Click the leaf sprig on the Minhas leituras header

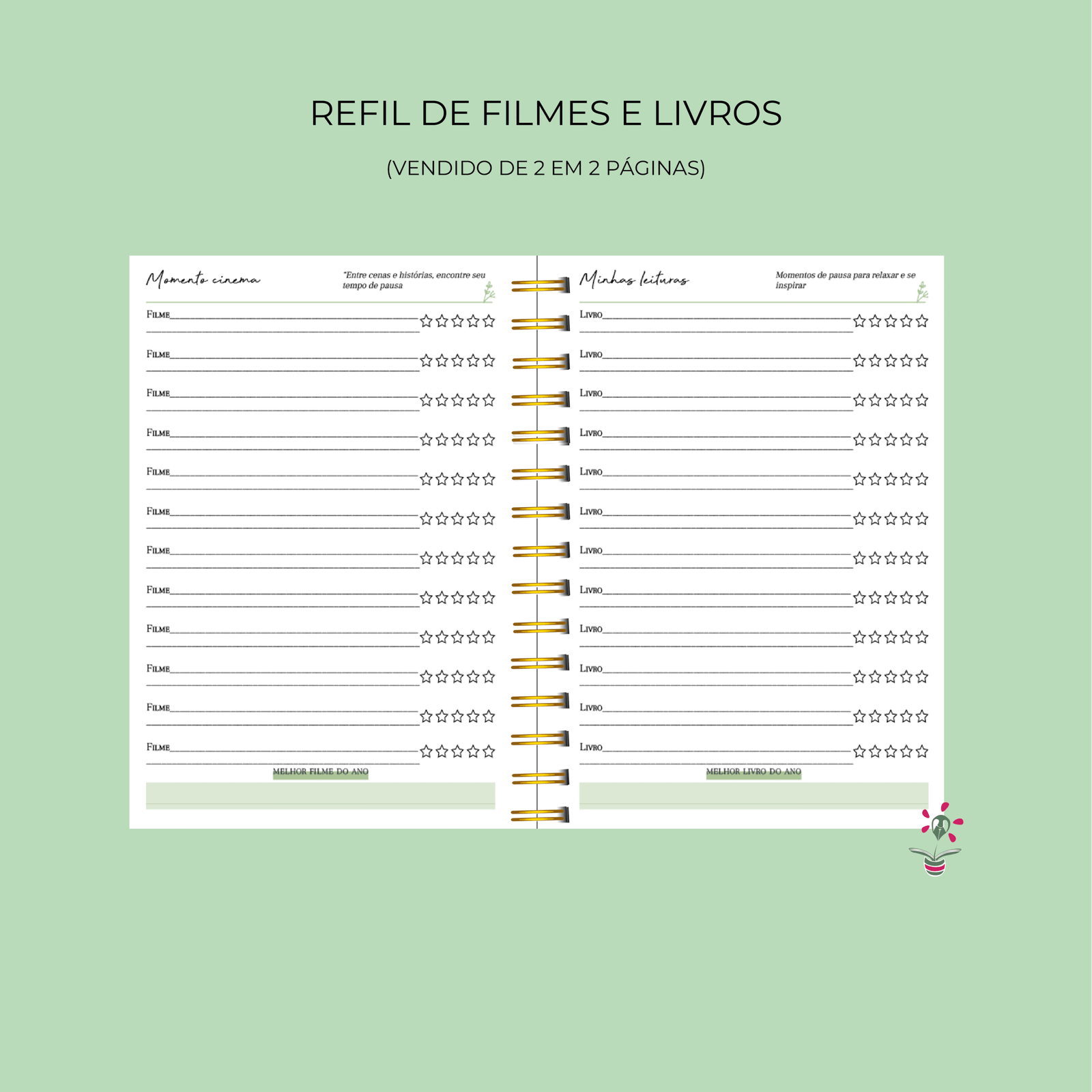click(x=922, y=292)
